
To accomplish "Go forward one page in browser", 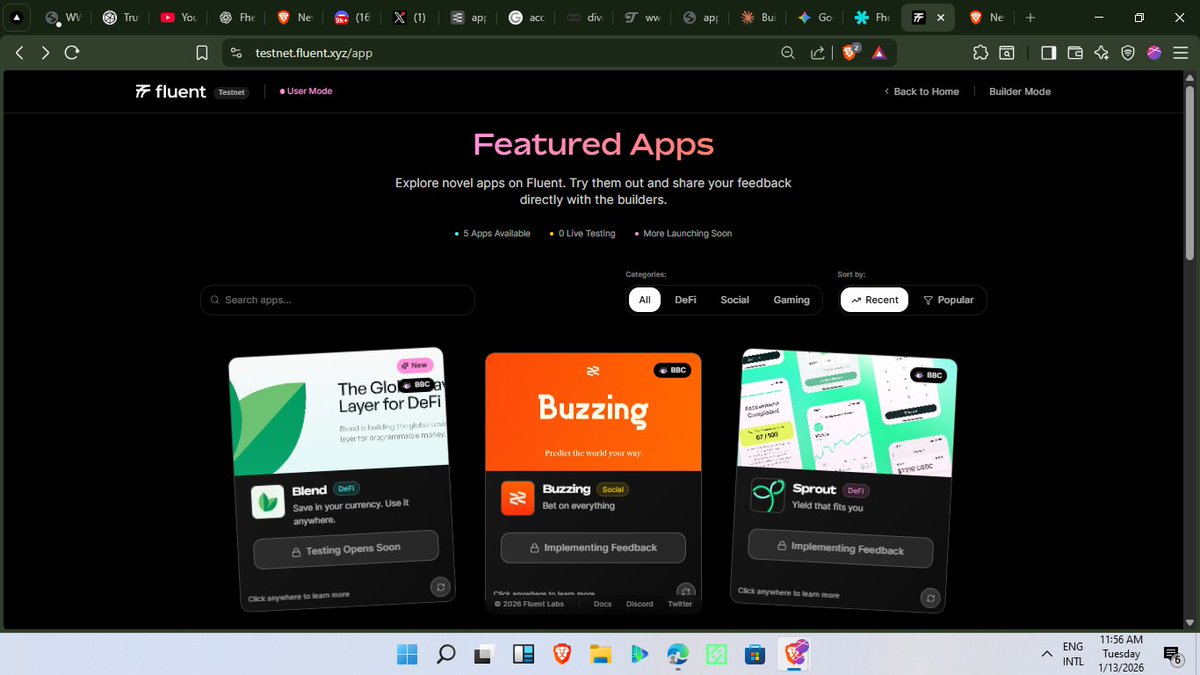I will (x=45, y=53).
